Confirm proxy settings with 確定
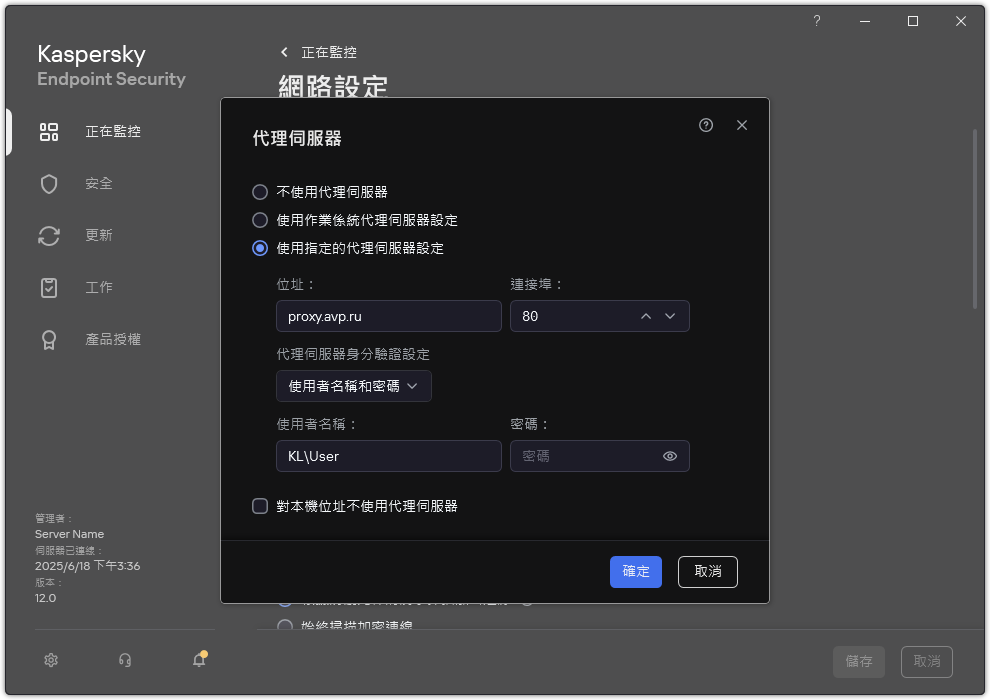The height and width of the screenshot is (700, 990). 635,572
